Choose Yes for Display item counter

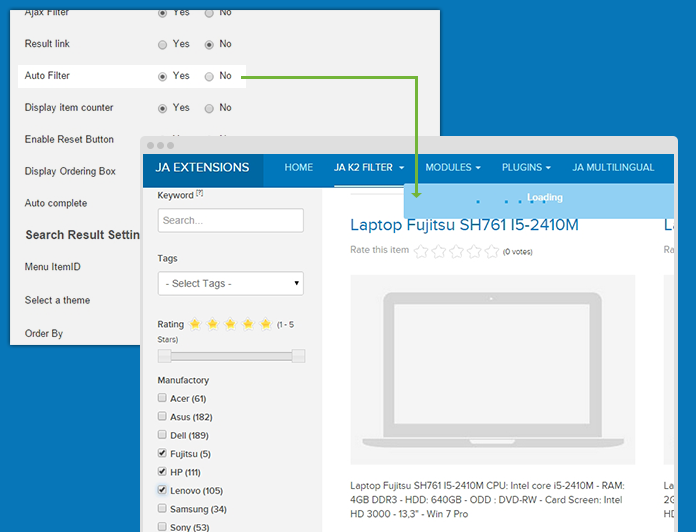click(x=162, y=109)
